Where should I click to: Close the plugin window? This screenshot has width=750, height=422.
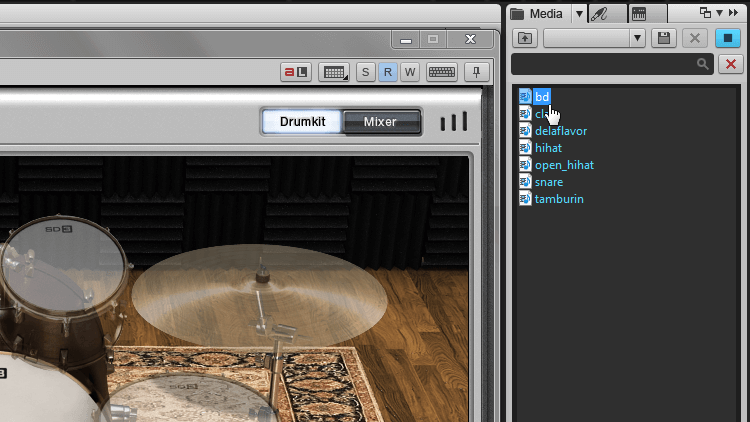(x=470, y=40)
